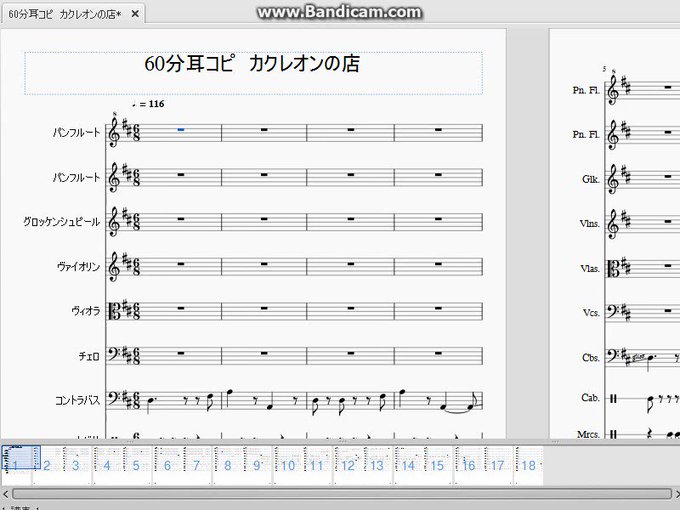Viewport: 680px width, 510px height.
Task: Click the navigator scrollbar left arrow
Action: click(x=6, y=494)
